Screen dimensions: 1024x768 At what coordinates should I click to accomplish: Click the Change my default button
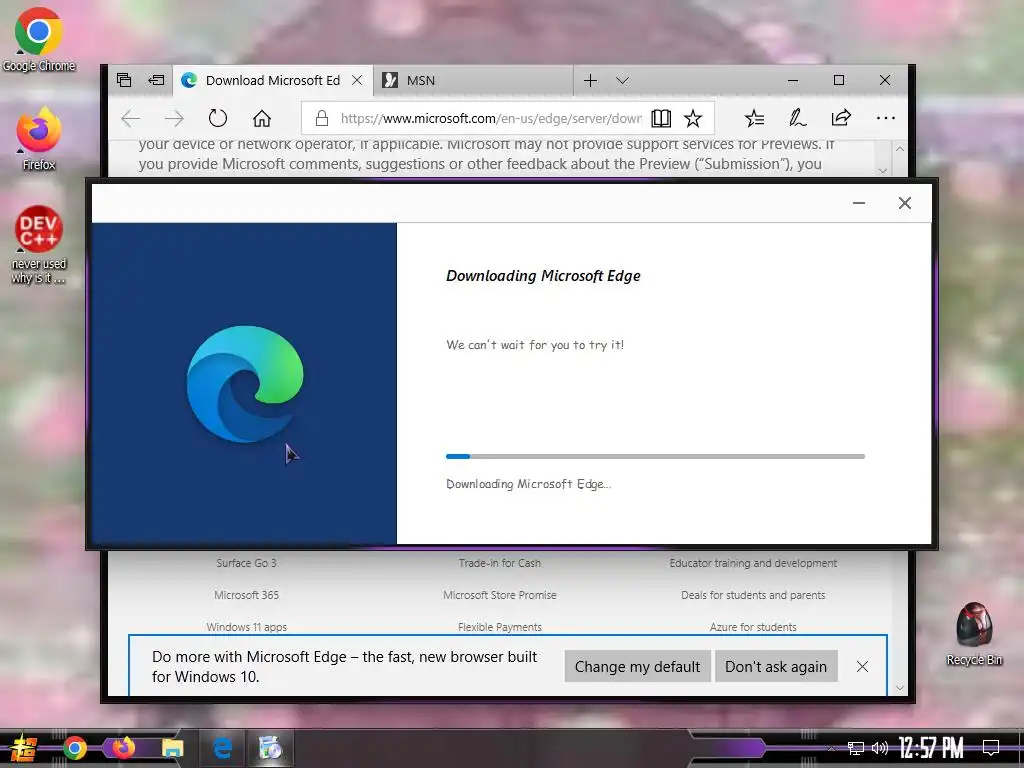click(x=637, y=666)
